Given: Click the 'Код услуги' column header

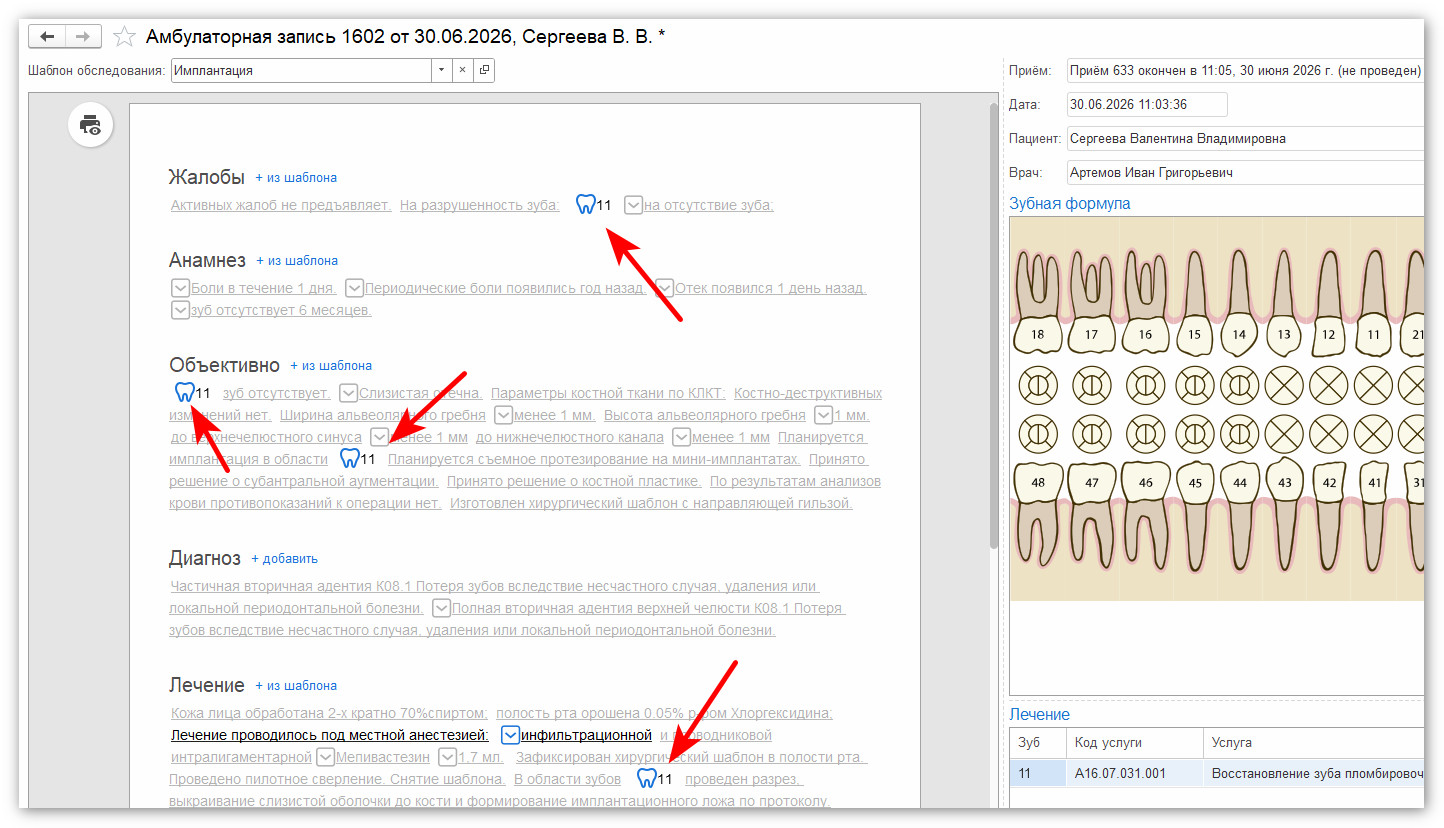Looking at the screenshot, I should pos(1135,743).
